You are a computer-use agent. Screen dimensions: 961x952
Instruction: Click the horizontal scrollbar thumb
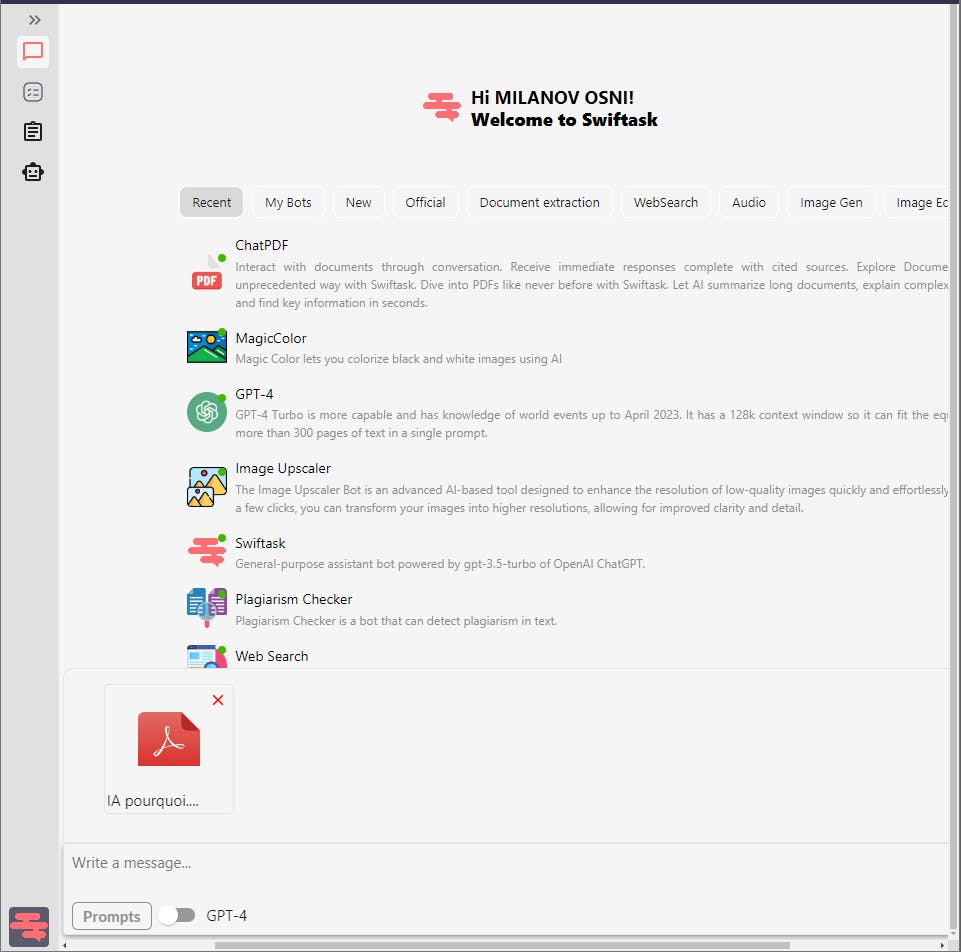pyautogui.click(x=502, y=945)
